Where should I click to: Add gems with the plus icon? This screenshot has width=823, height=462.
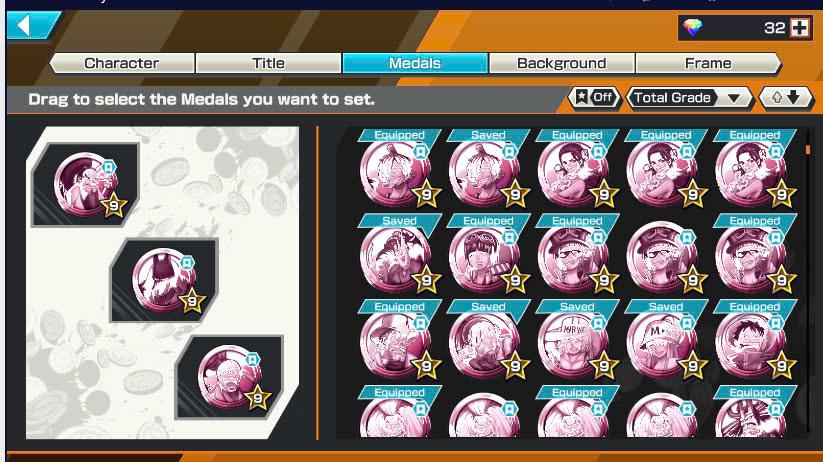pos(800,28)
